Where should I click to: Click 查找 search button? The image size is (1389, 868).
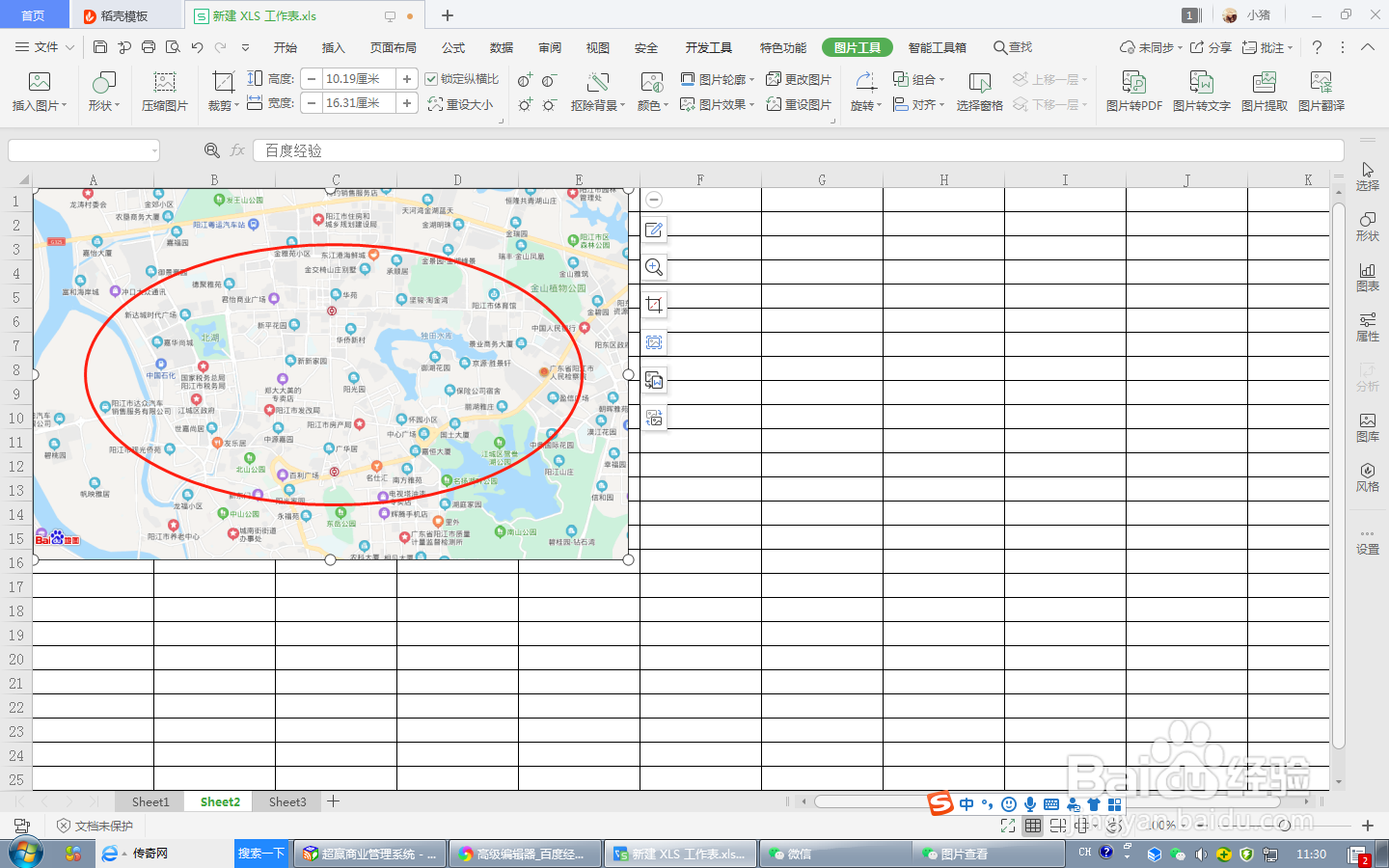click(1013, 47)
